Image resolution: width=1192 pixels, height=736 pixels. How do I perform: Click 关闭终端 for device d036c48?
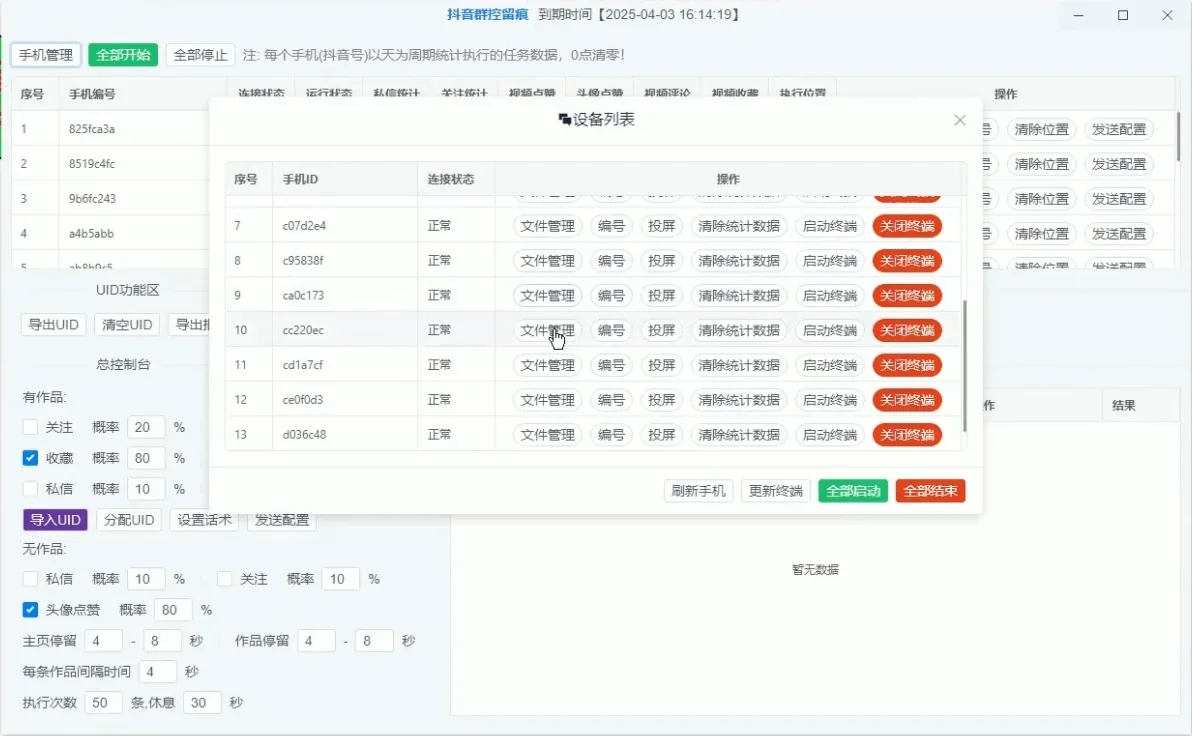point(907,435)
